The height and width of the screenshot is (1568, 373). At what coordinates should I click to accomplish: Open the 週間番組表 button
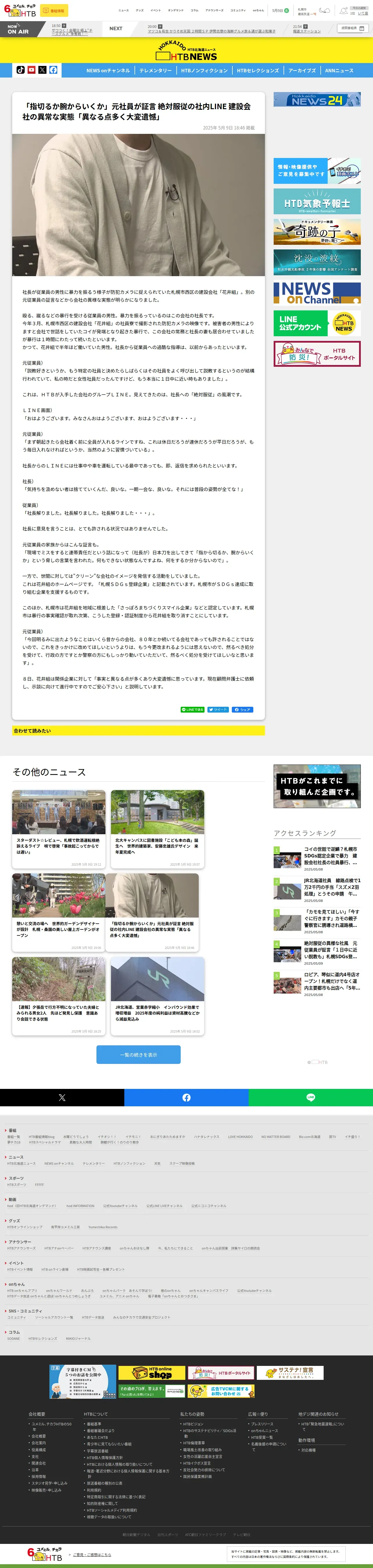[x=353, y=28]
